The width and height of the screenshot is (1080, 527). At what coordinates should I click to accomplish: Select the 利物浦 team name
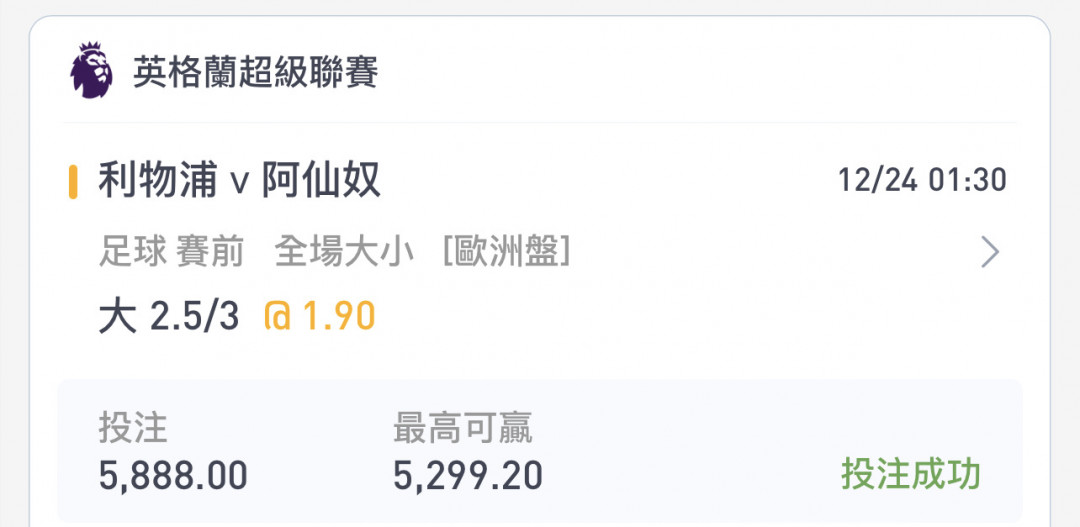pyautogui.click(x=158, y=182)
